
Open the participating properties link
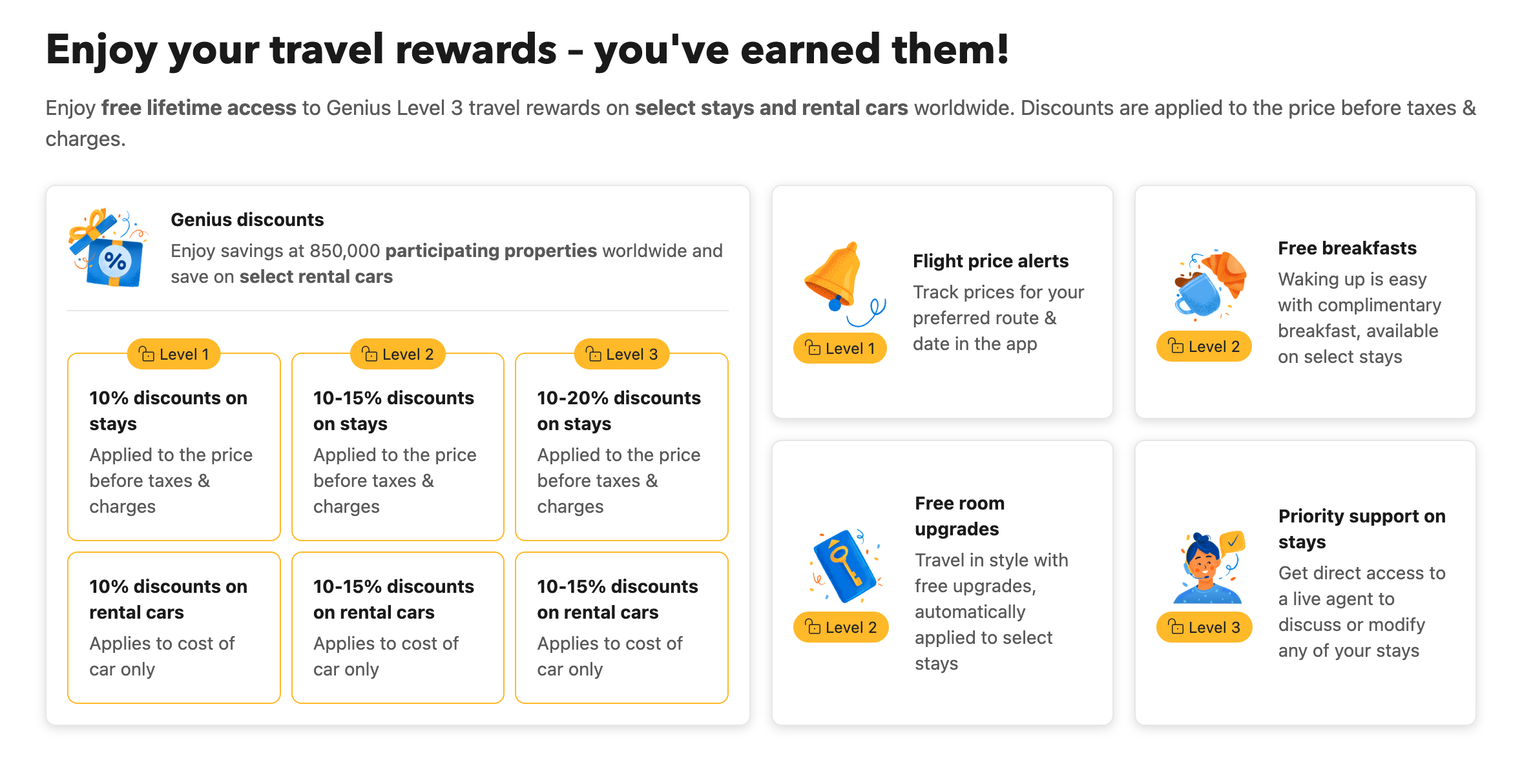click(491, 251)
